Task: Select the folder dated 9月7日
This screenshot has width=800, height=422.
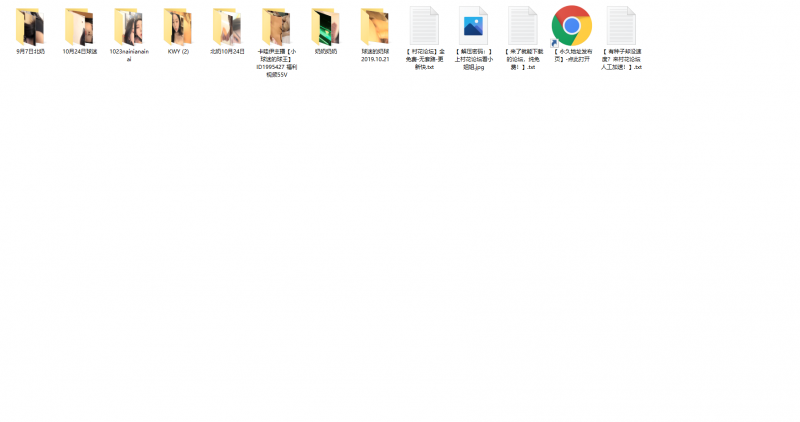Action: click(x=30, y=26)
